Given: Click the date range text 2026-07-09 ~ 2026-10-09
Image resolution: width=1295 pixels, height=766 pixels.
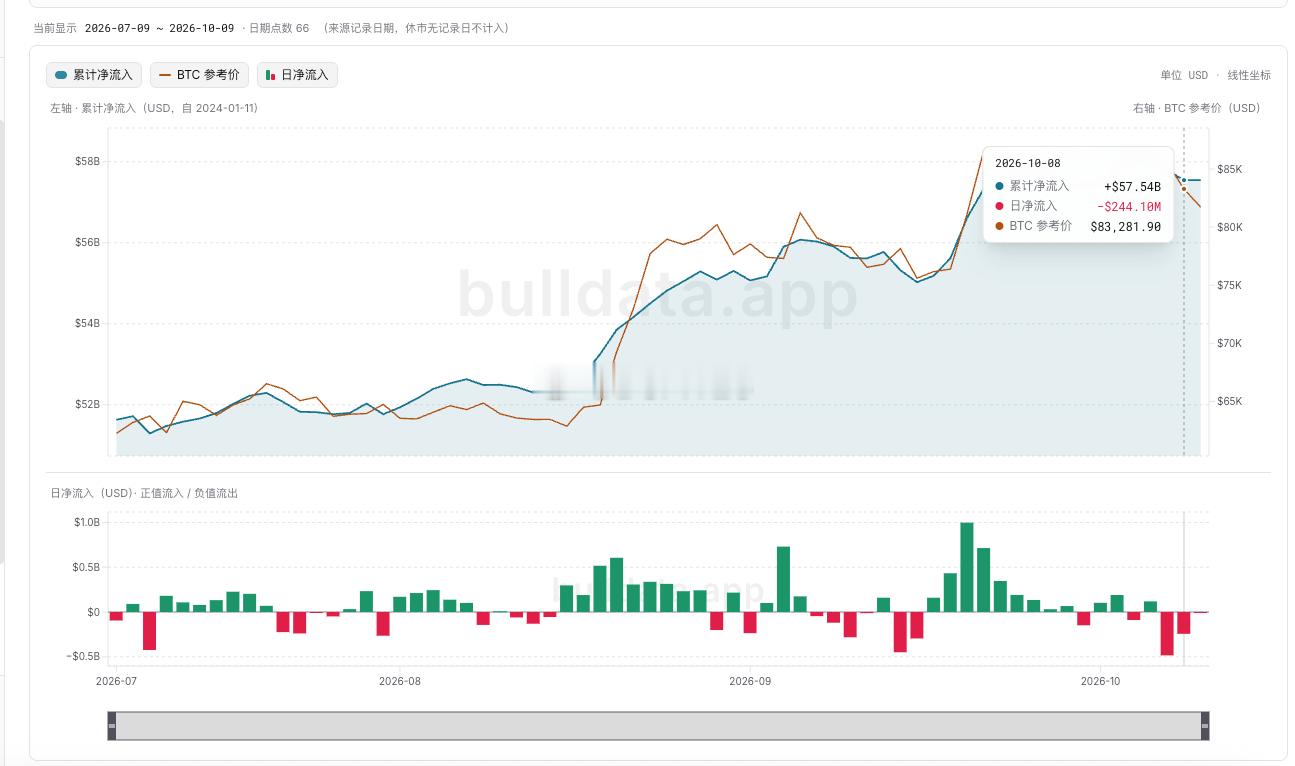Looking at the screenshot, I should [160, 28].
